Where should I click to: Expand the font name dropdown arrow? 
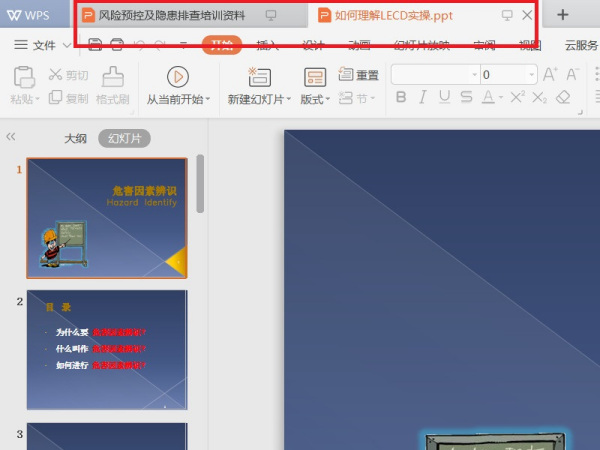(x=474, y=74)
